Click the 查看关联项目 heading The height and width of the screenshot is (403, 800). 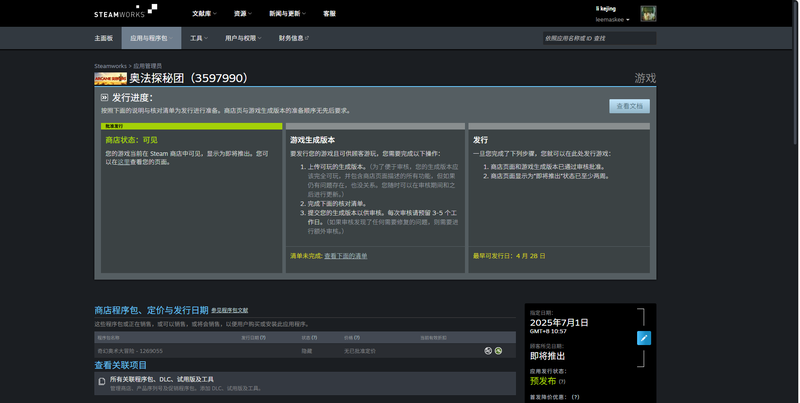pos(120,365)
